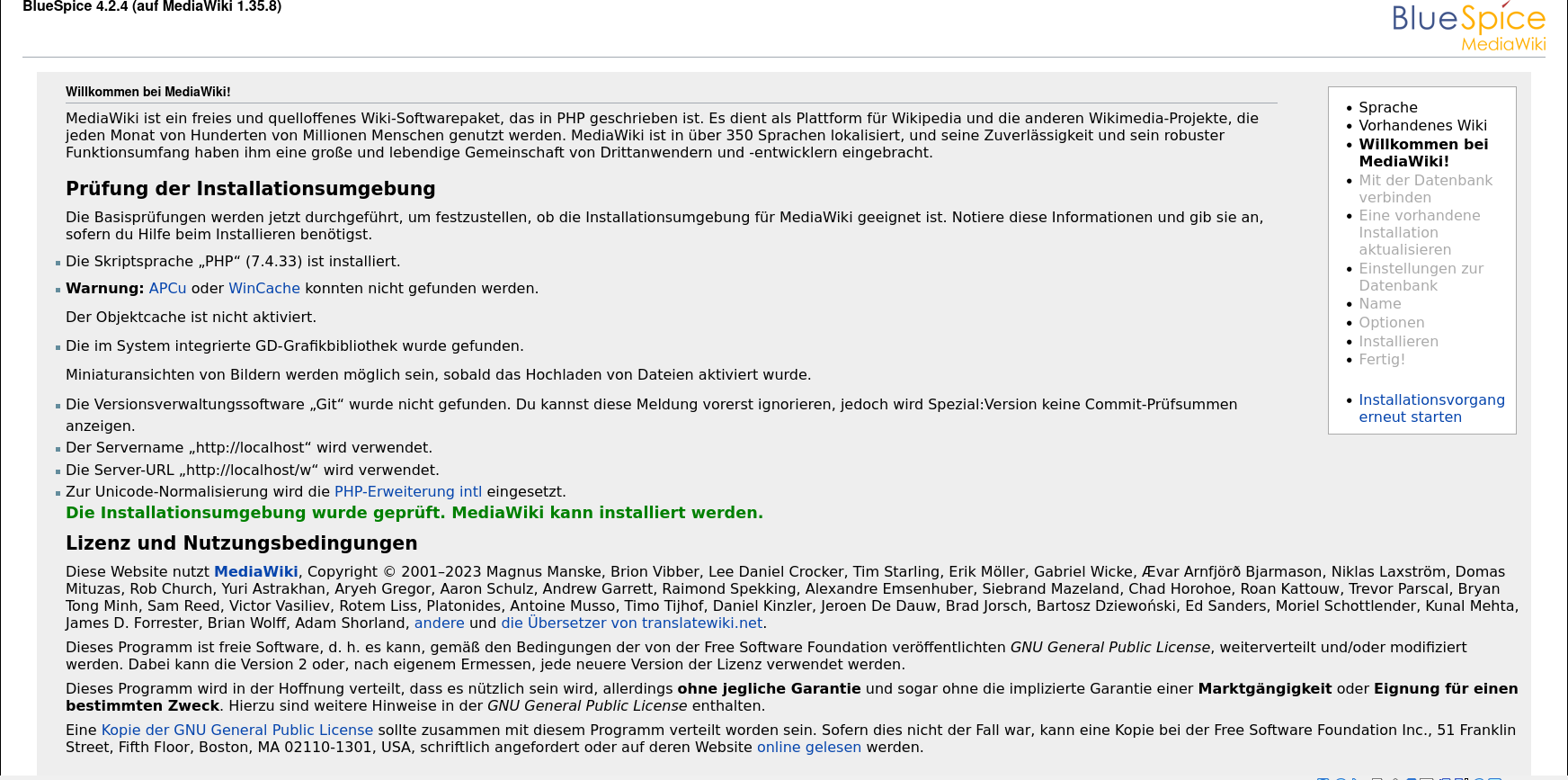Click 'Installationsvorgang erneut starten' link
The width and height of the screenshot is (1568, 780).
(x=1431, y=408)
